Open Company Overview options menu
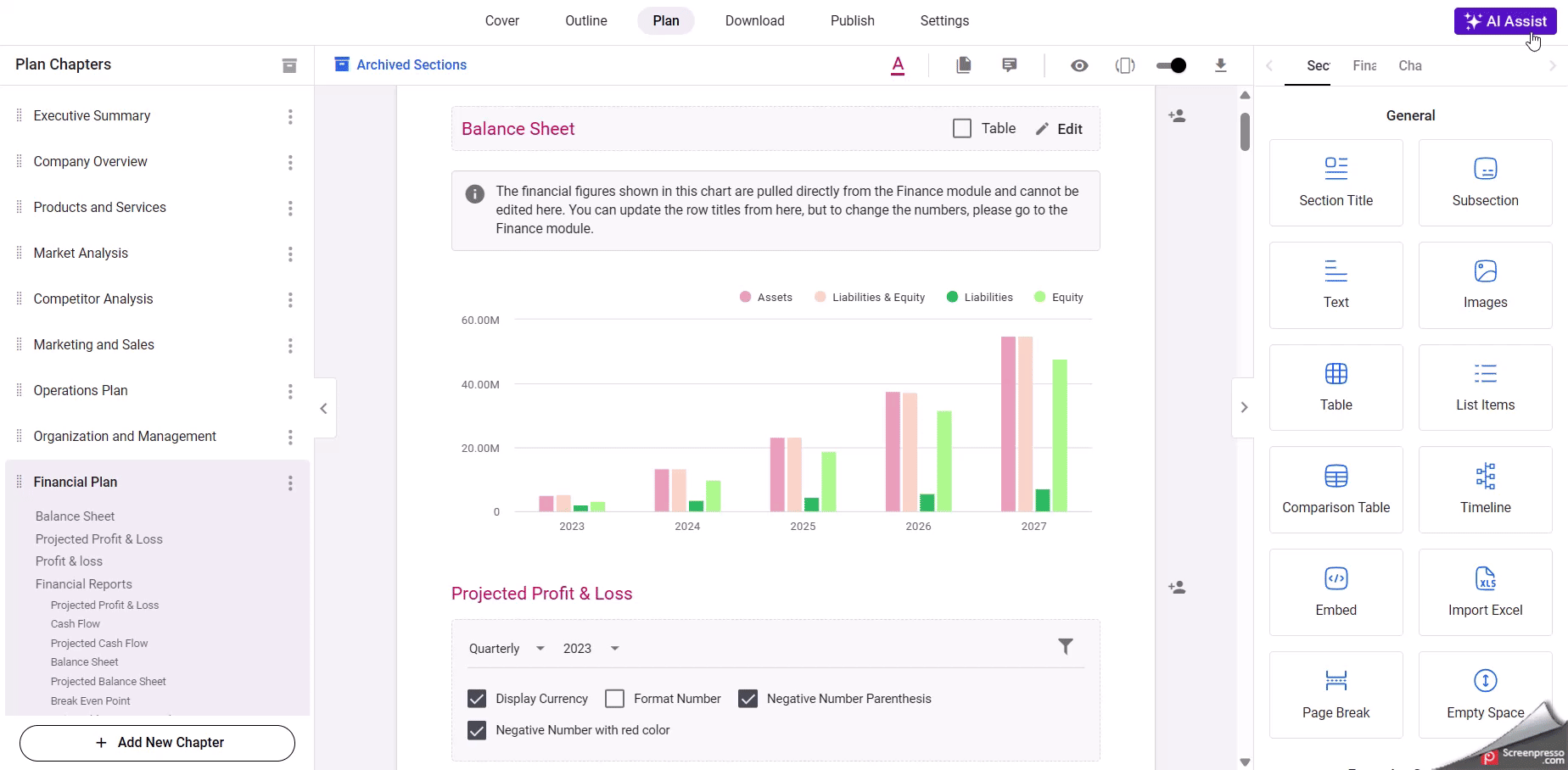The image size is (1568, 770). pos(290,163)
